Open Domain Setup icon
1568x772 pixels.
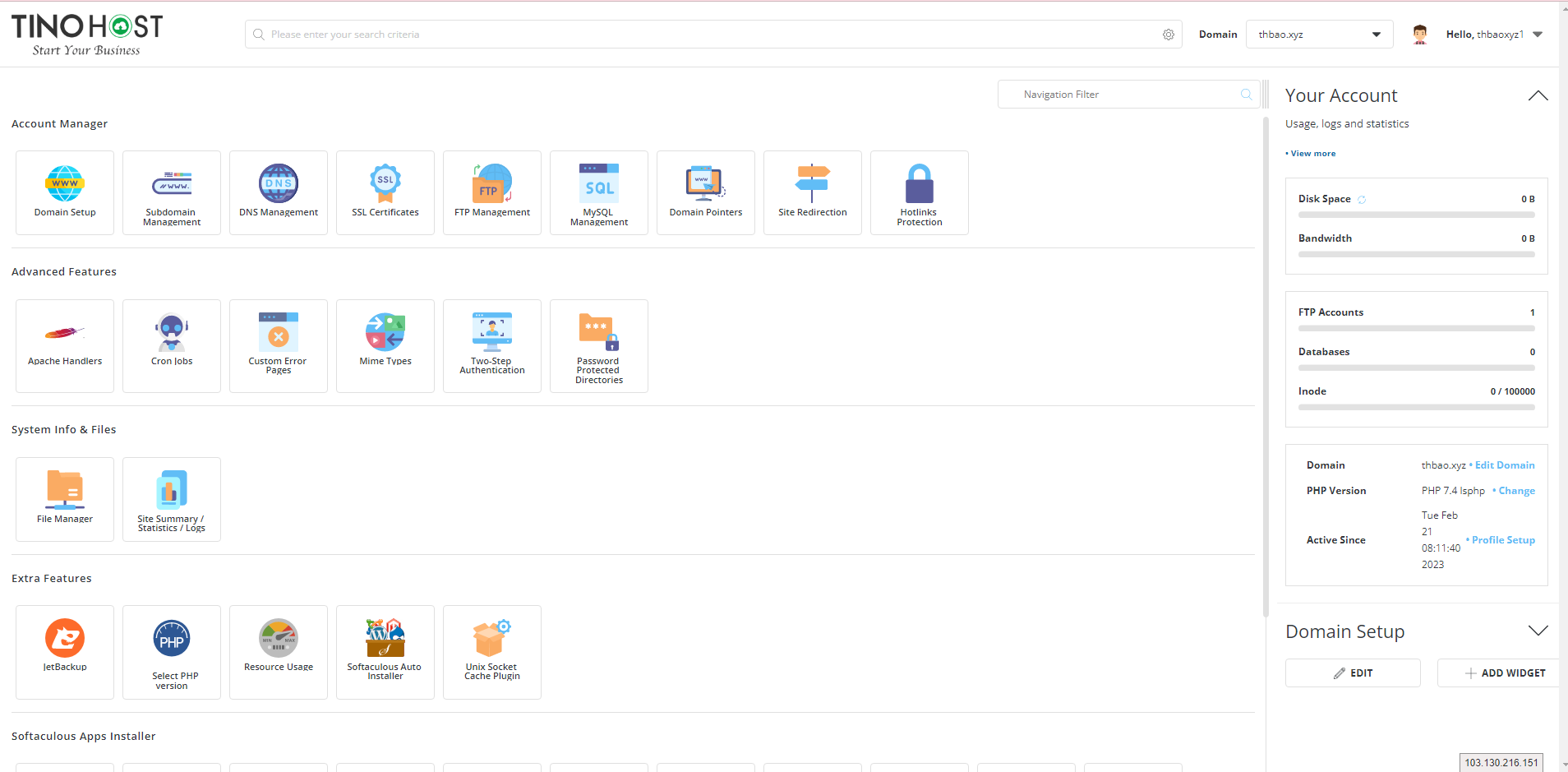point(65,183)
